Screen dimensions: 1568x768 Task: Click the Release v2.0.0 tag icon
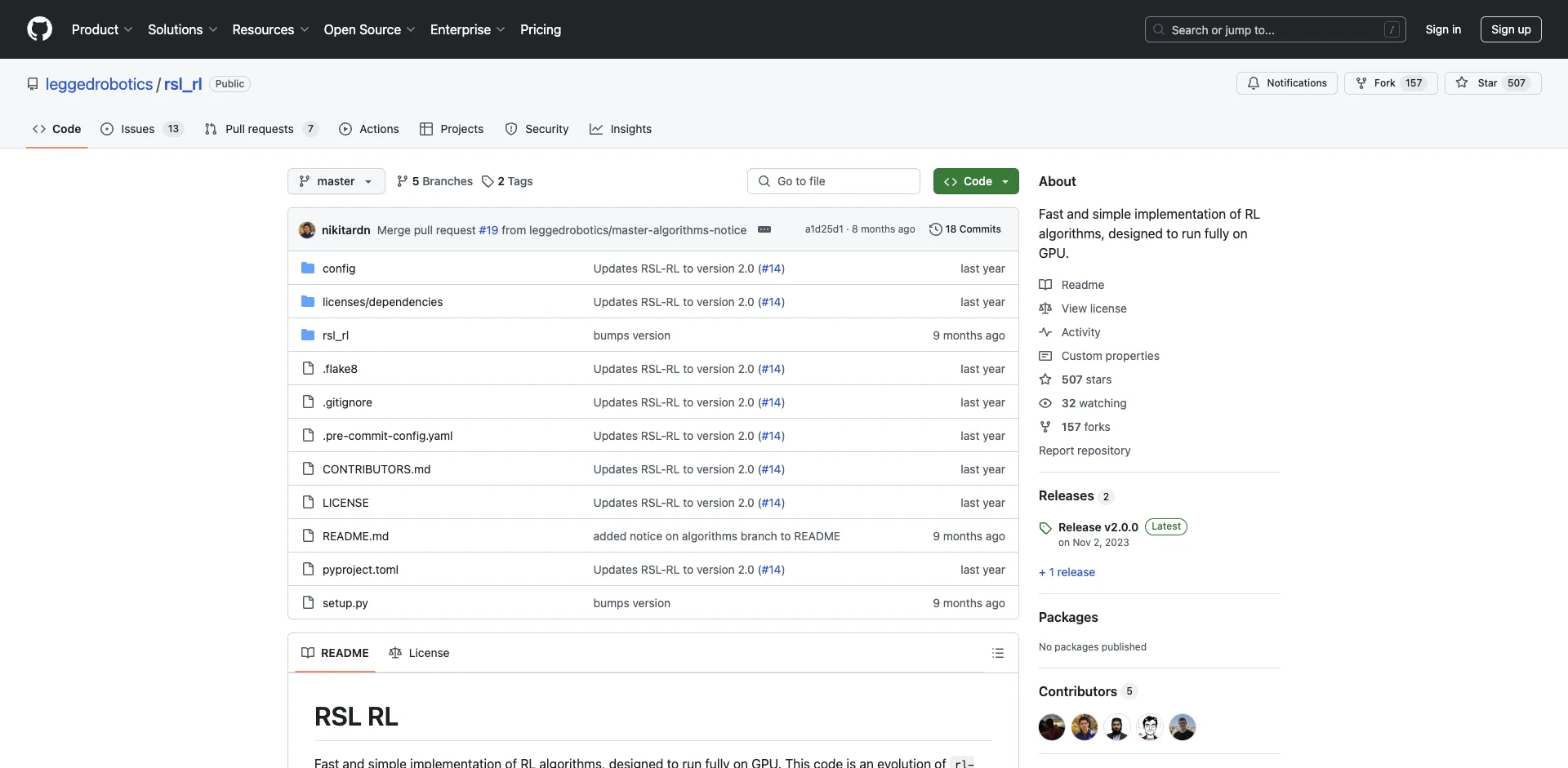click(1045, 528)
